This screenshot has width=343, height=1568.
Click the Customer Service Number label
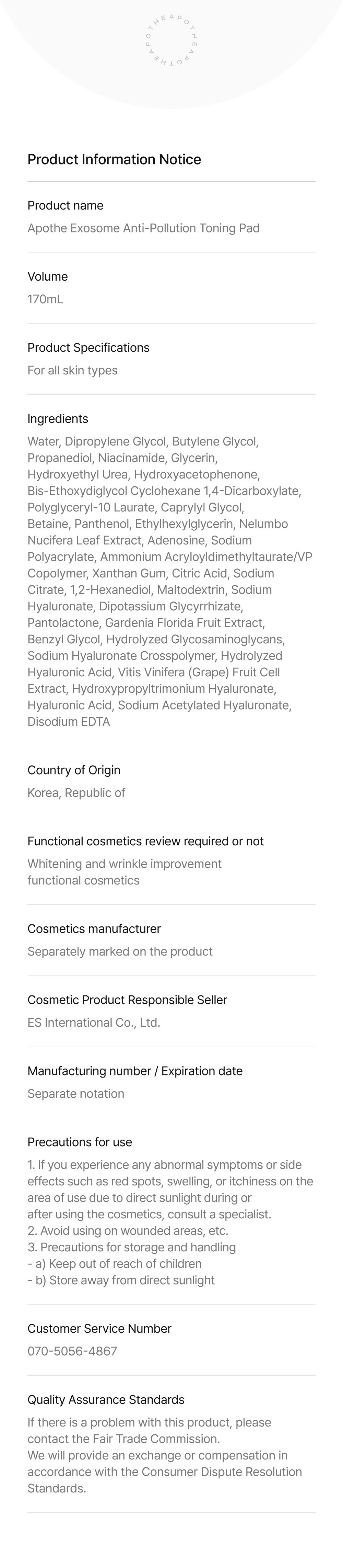99,1328
